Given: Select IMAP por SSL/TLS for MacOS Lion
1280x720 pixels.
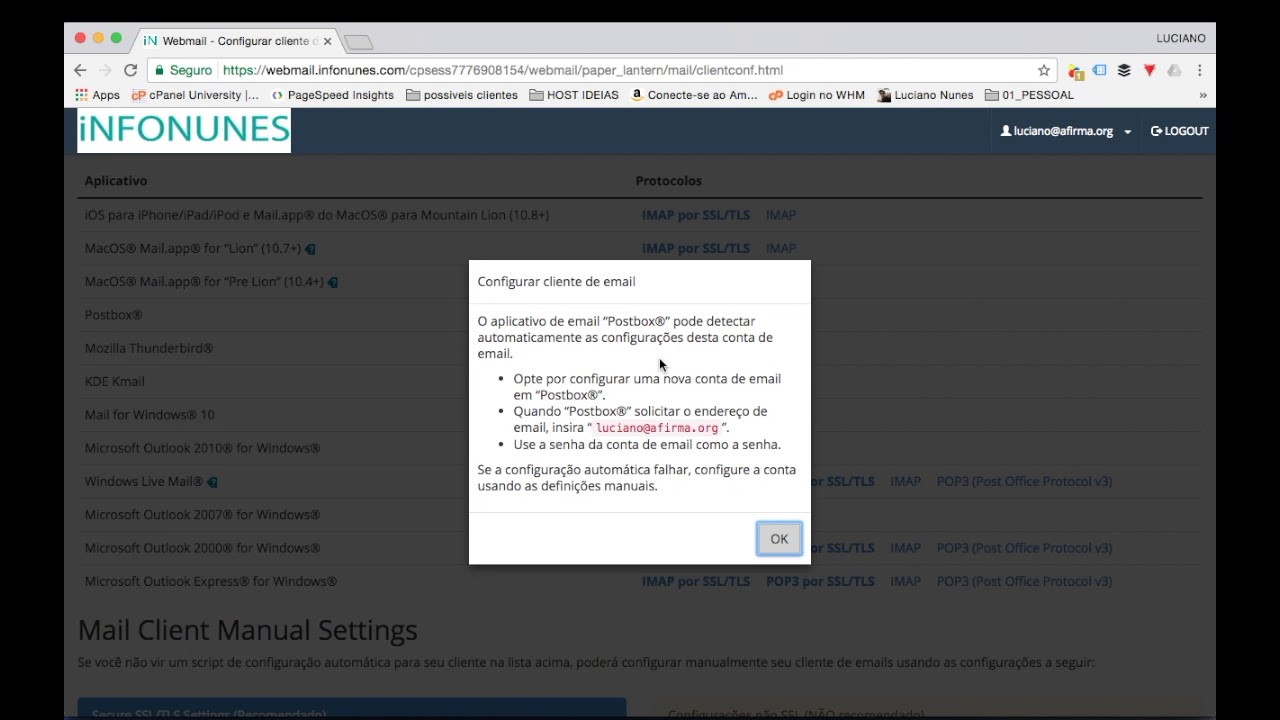Looking at the screenshot, I should pos(695,248).
